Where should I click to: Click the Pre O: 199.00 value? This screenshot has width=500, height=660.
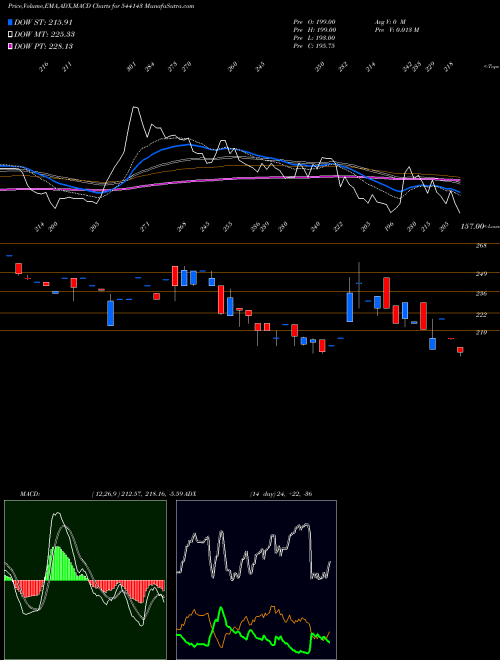pos(314,22)
